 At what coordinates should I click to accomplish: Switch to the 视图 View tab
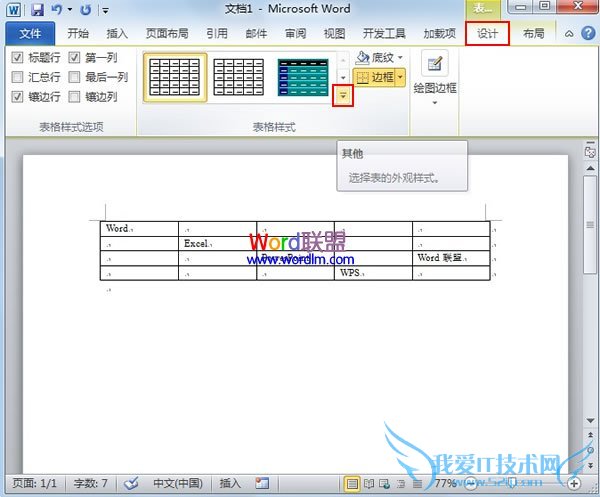(334, 34)
